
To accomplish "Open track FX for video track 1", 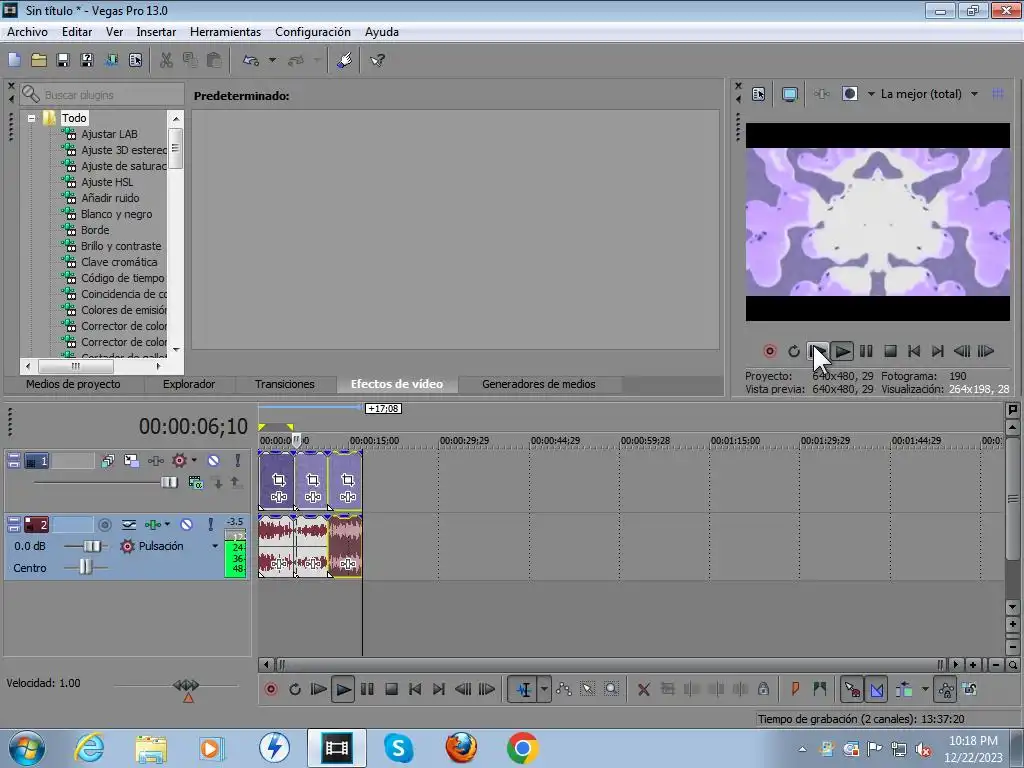I will 155,460.
